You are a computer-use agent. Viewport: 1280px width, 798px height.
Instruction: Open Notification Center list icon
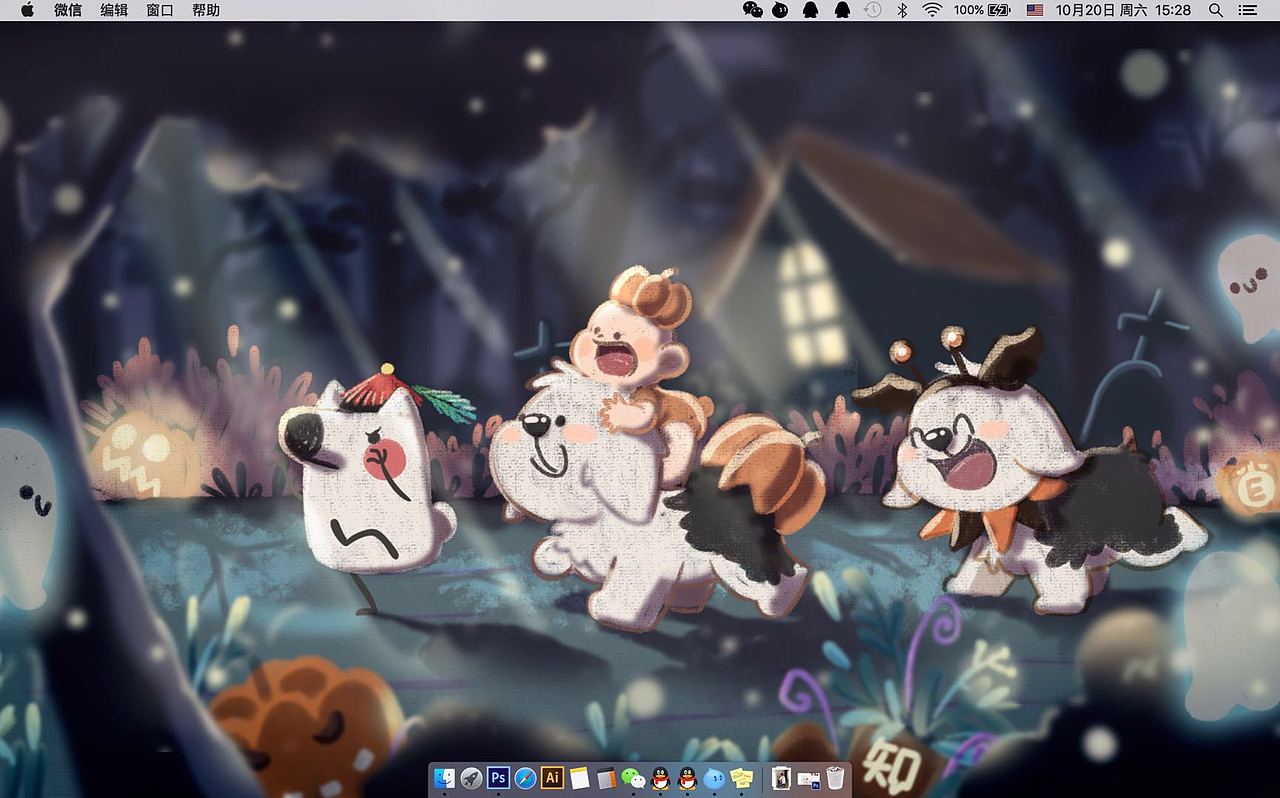(1247, 10)
